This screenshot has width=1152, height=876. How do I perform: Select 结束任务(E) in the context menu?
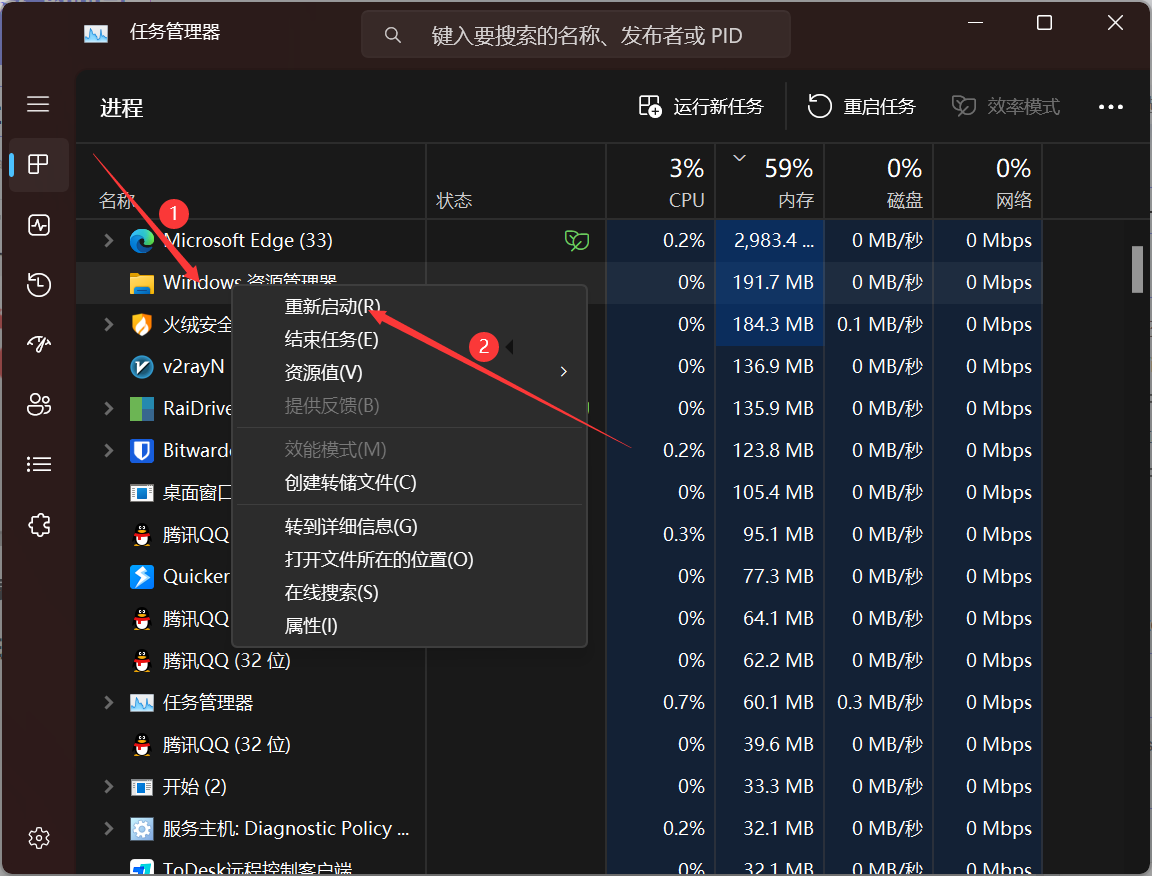tap(331, 340)
